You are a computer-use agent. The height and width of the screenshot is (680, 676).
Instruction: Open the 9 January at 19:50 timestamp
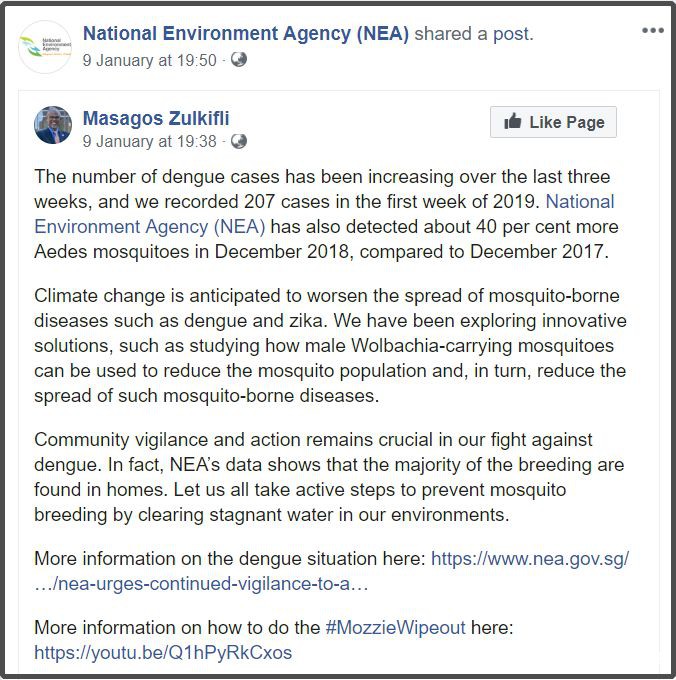pos(149,60)
